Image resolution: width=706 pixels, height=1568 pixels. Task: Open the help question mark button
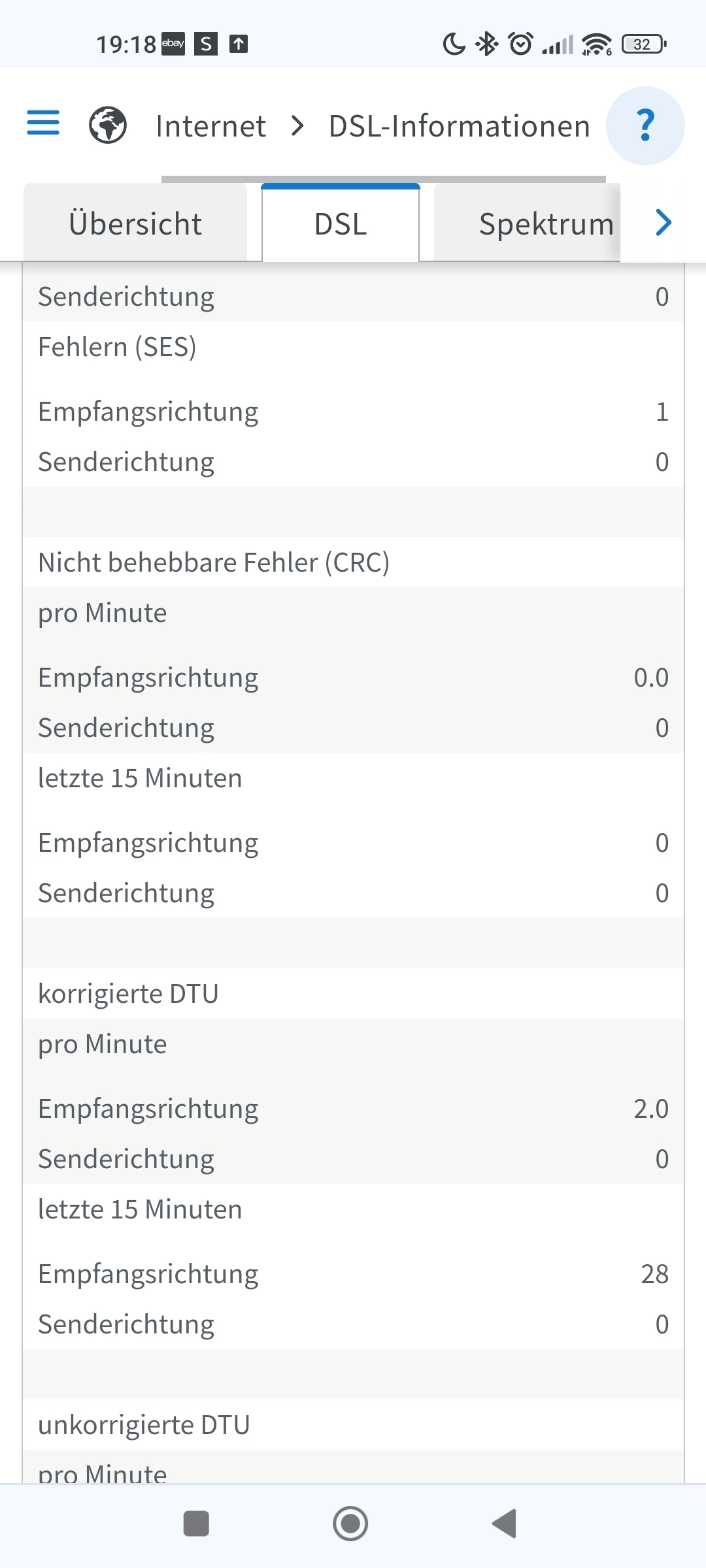[x=645, y=125]
